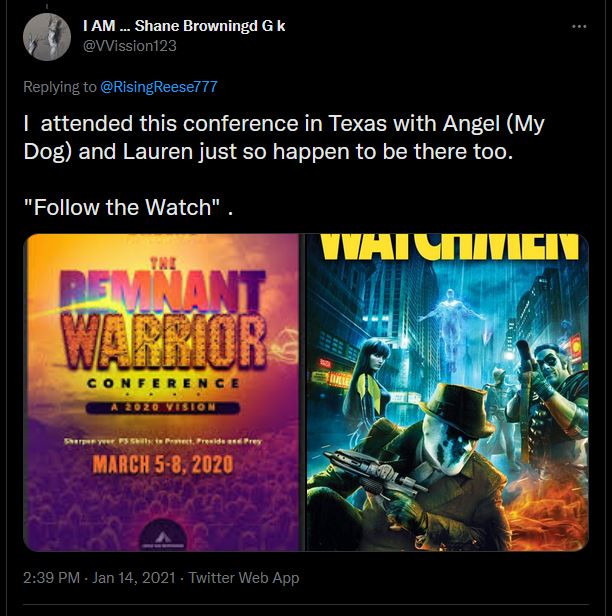Click the "Follow the Watch" text line
Viewport: 612px width, 616px height.
pos(128,207)
